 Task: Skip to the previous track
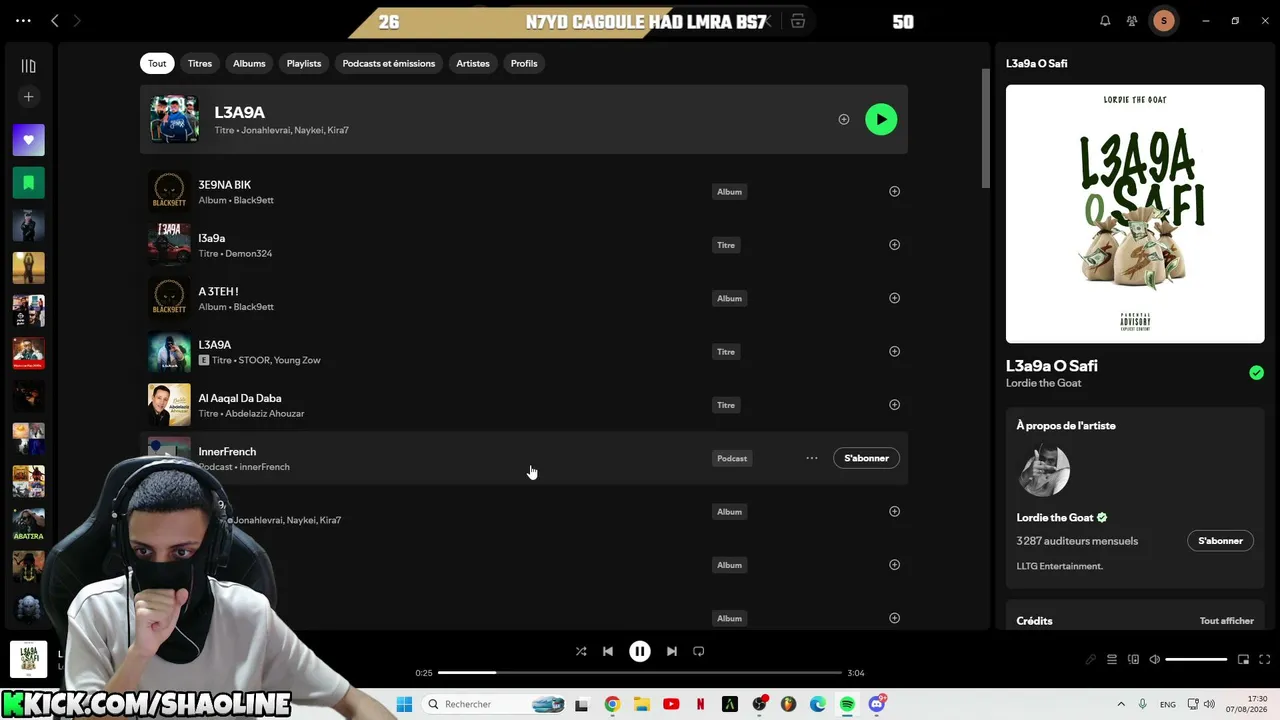click(x=607, y=651)
